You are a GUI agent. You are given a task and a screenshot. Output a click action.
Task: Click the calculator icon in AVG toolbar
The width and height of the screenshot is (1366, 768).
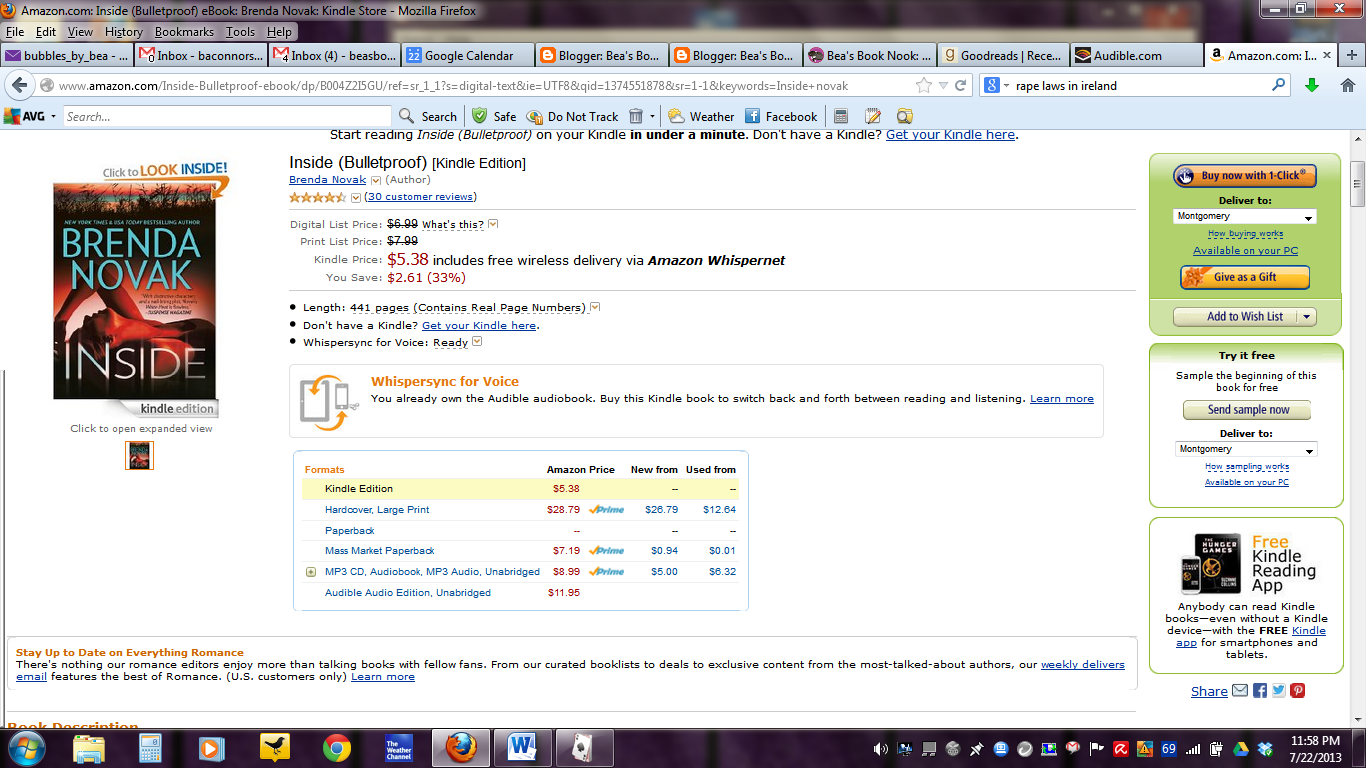(x=841, y=116)
